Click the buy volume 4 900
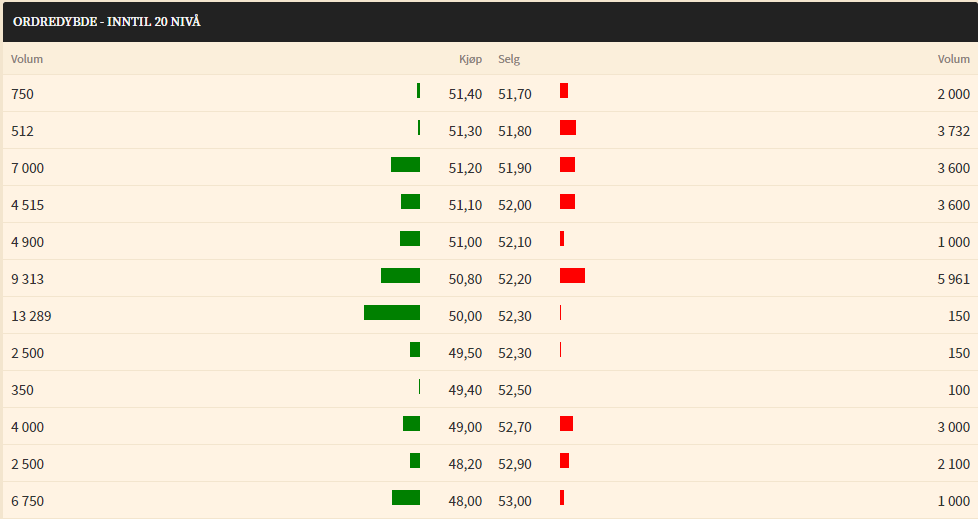 [x=27, y=242]
